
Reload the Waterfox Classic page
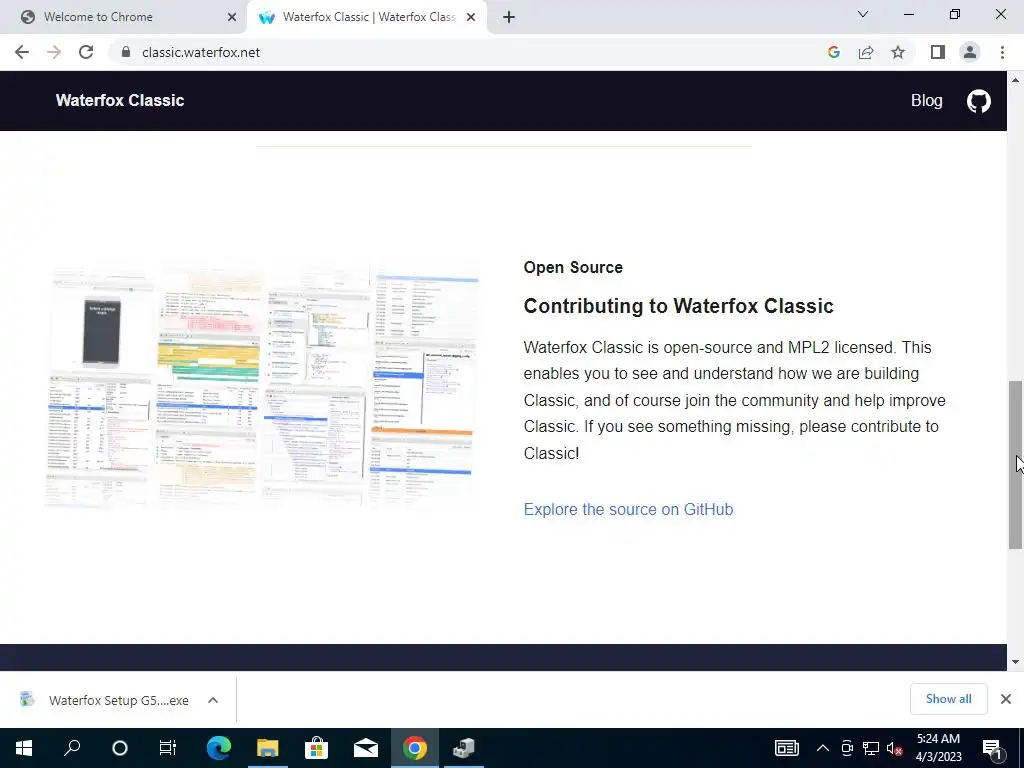point(86,52)
